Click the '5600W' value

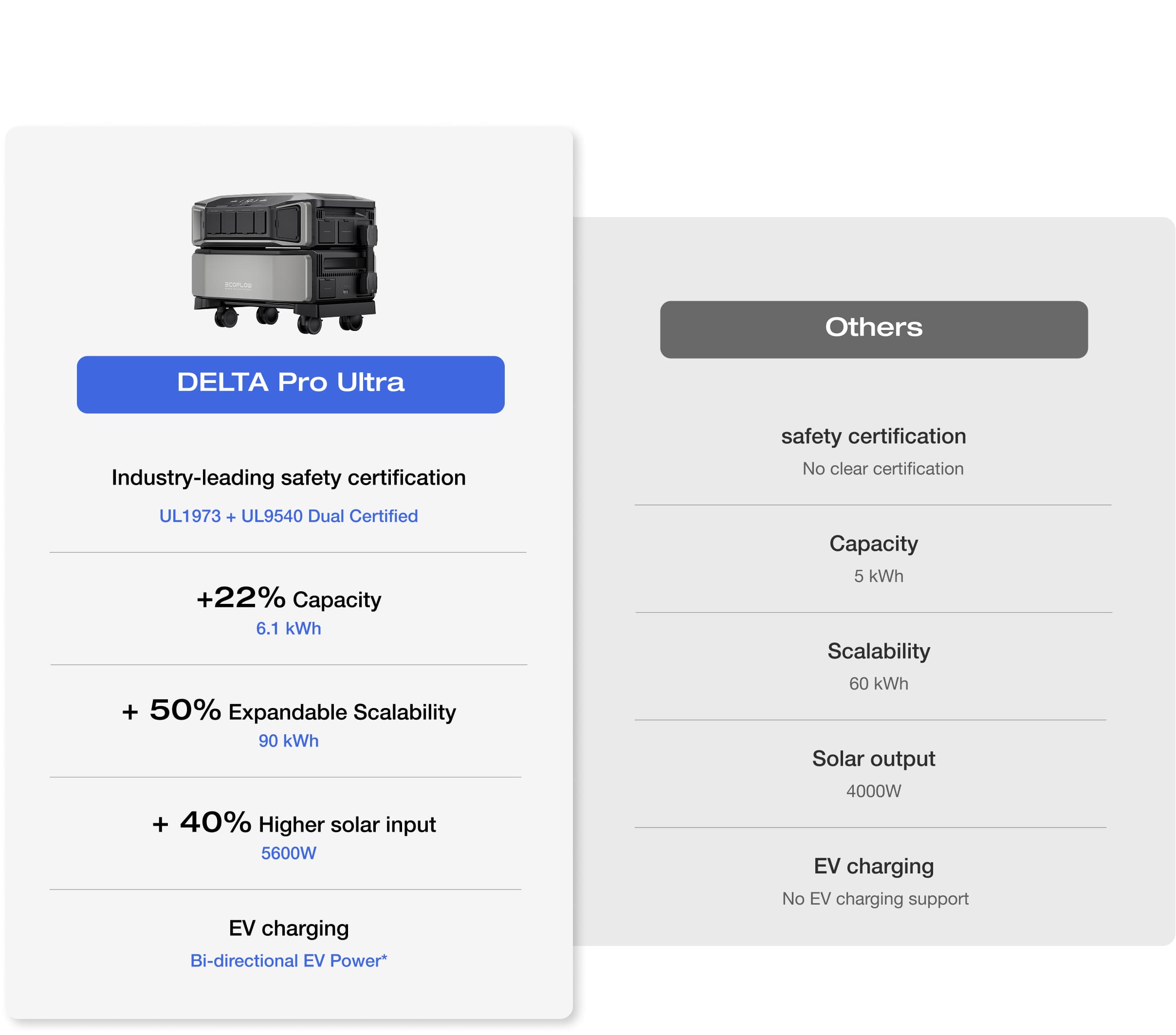[x=288, y=853]
